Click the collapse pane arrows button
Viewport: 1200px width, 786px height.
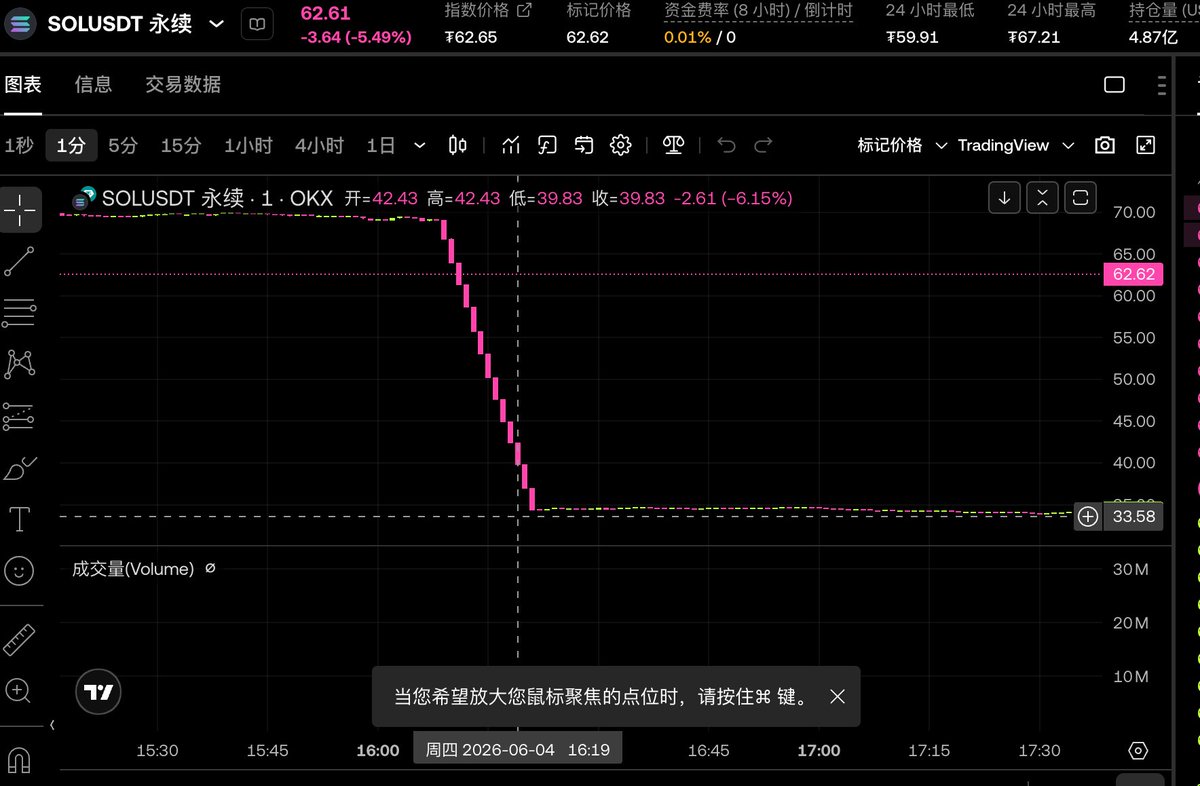(1042, 198)
